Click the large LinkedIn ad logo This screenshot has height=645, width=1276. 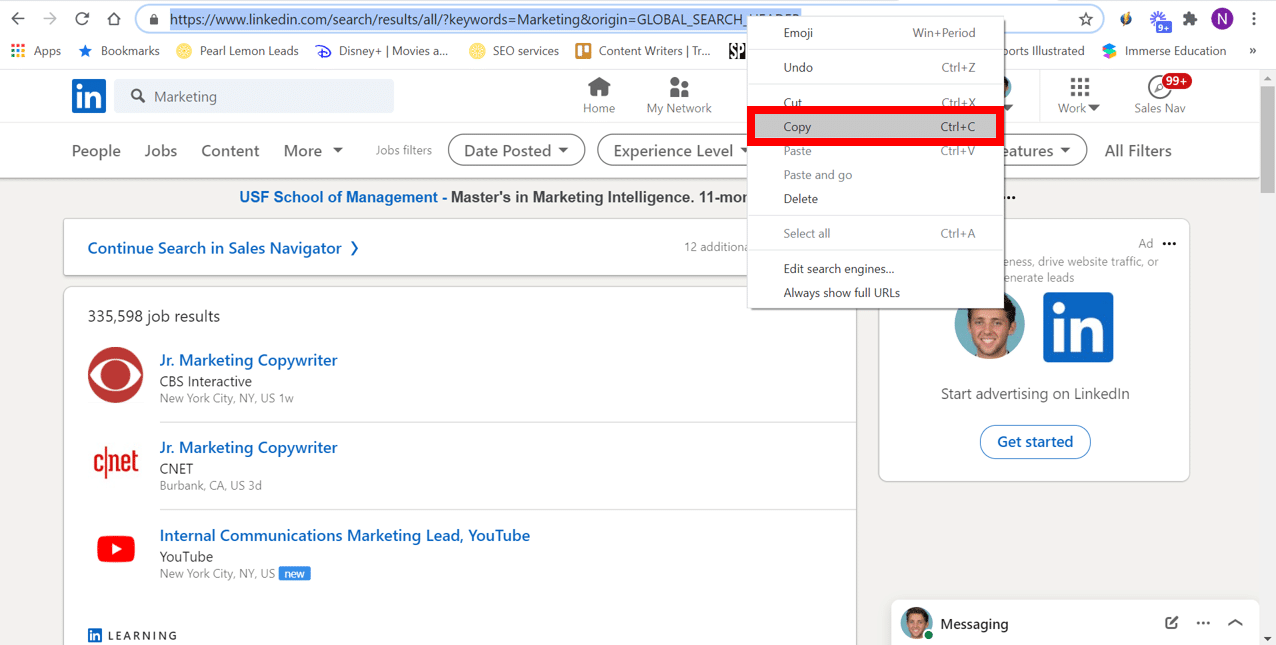pos(1078,327)
